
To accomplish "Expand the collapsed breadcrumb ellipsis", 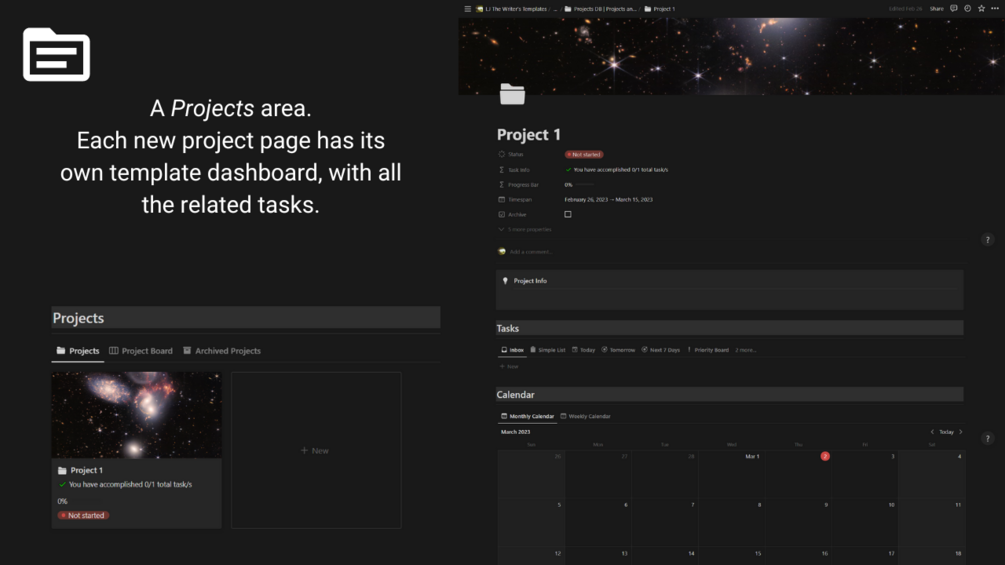I will point(555,9).
